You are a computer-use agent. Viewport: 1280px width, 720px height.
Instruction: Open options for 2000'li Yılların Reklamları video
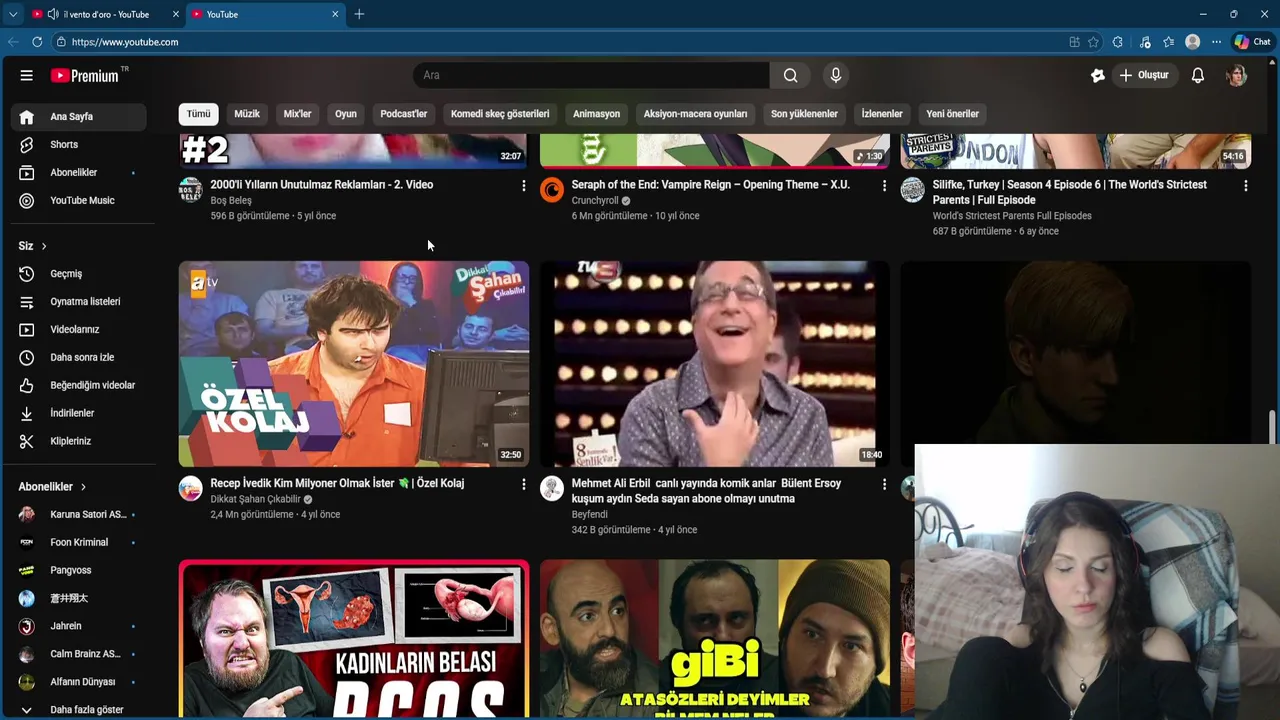(x=523, y=185)
